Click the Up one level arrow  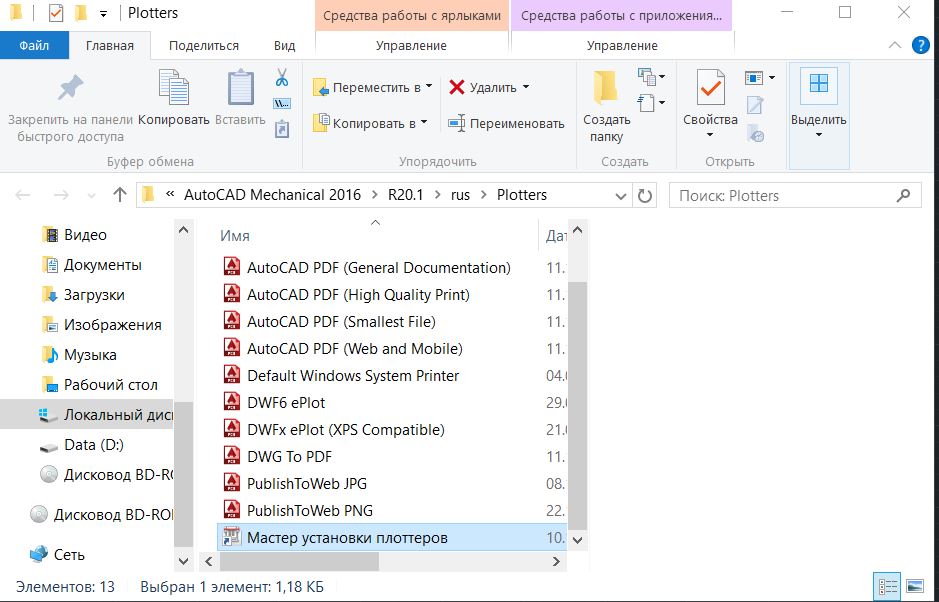(120, 195)
